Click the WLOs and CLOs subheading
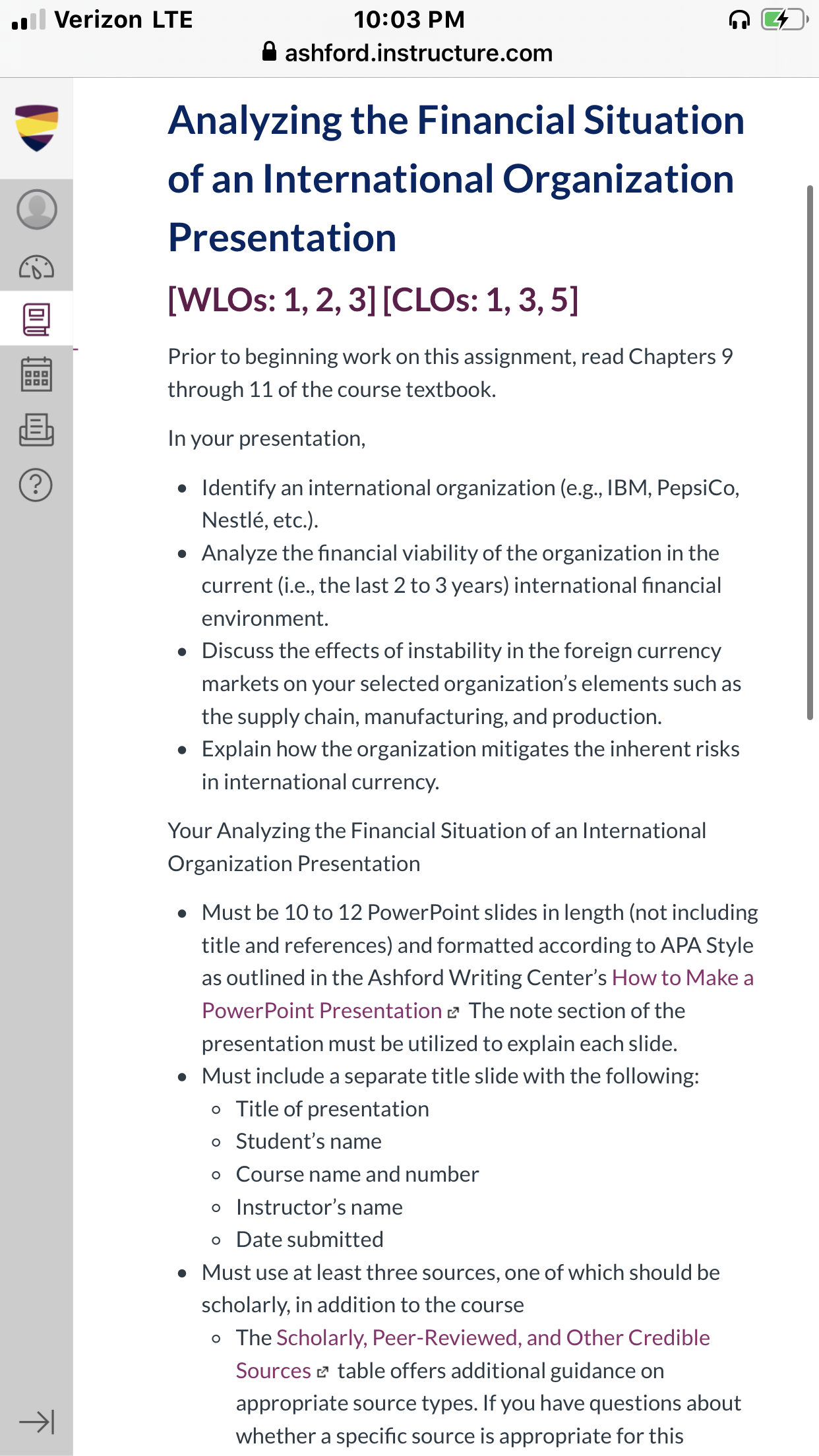819x1456 pixels. (x=373, y=299)
